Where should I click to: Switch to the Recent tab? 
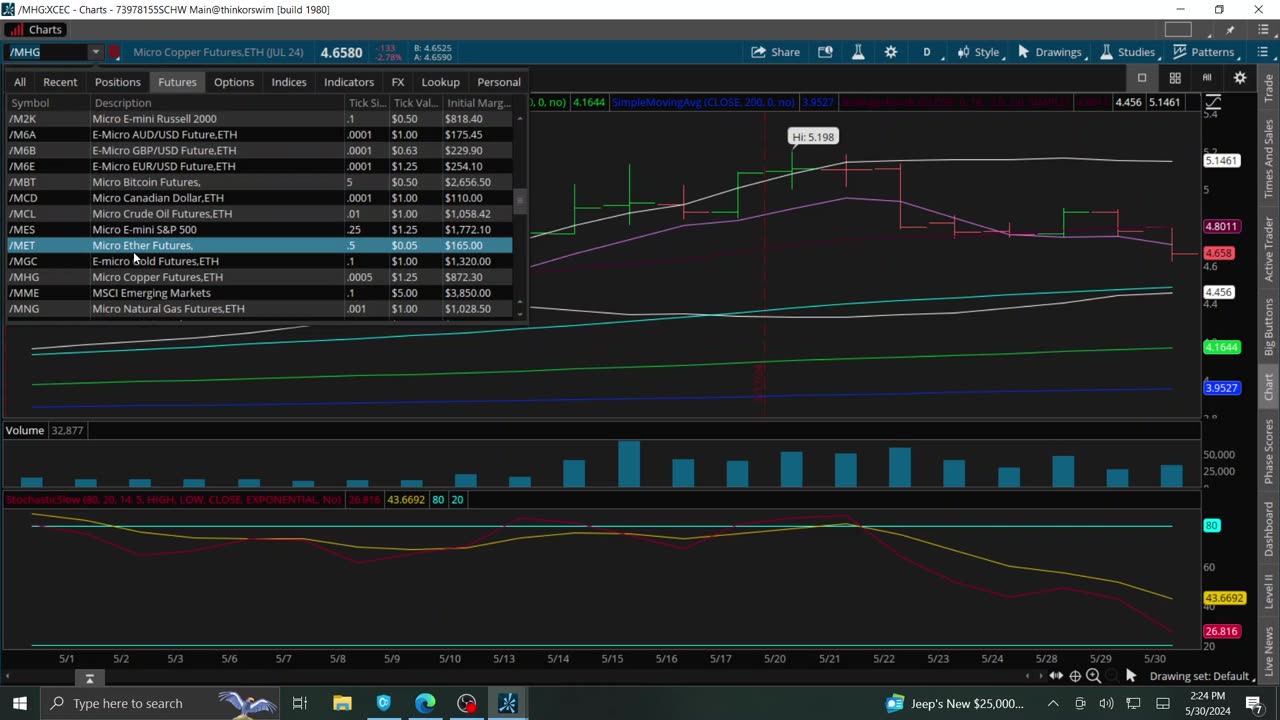click(x=60, y=82)
